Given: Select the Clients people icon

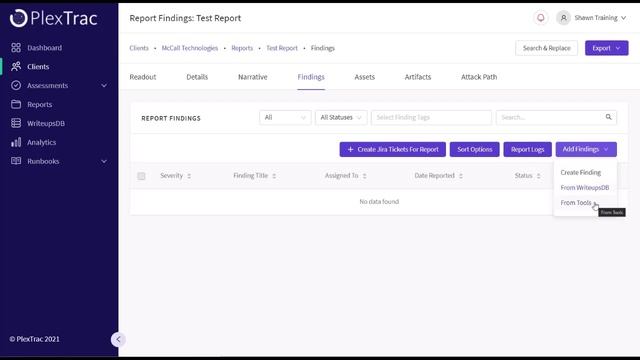Looking at the screenshot, I should [16, 67].
